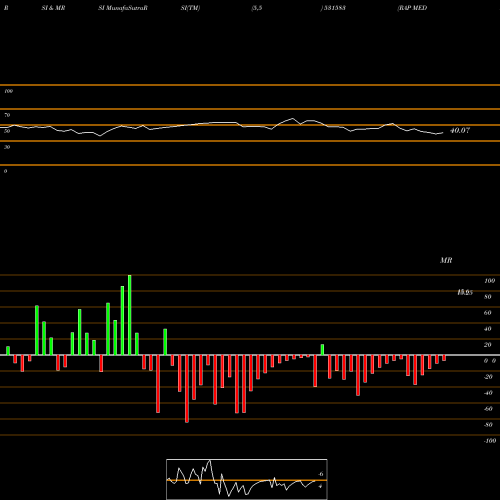Click the '4' label in the mini chart
Image resolution: width=500 pixels, height=500 pixels.
tap(320, 486)
